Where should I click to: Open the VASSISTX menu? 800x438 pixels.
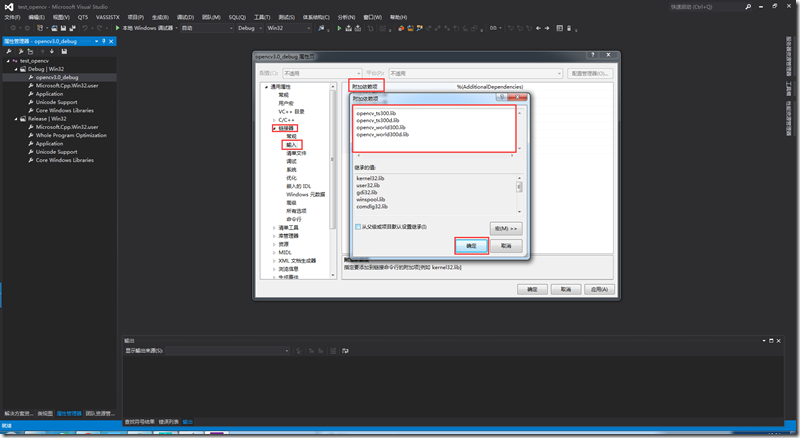(107, 17)
